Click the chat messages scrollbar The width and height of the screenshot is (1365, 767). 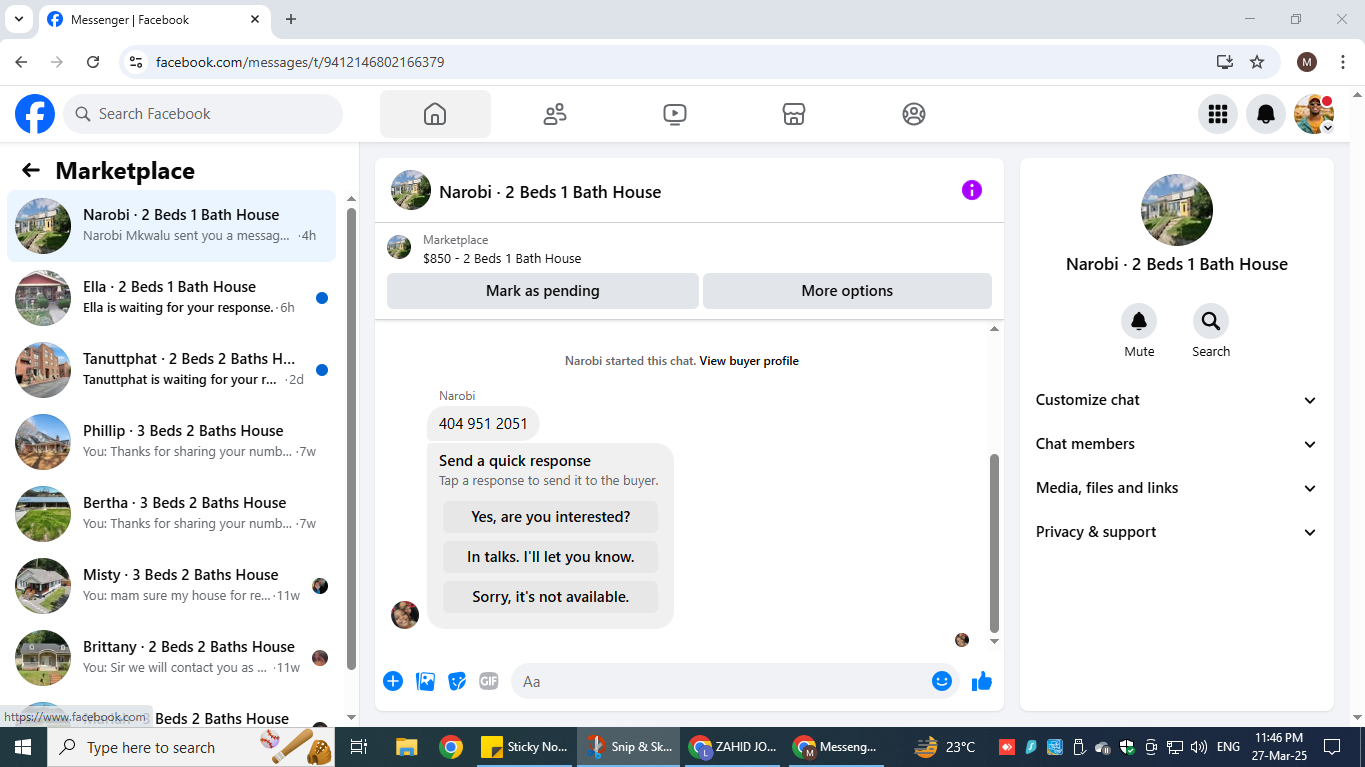click(994, 543)
